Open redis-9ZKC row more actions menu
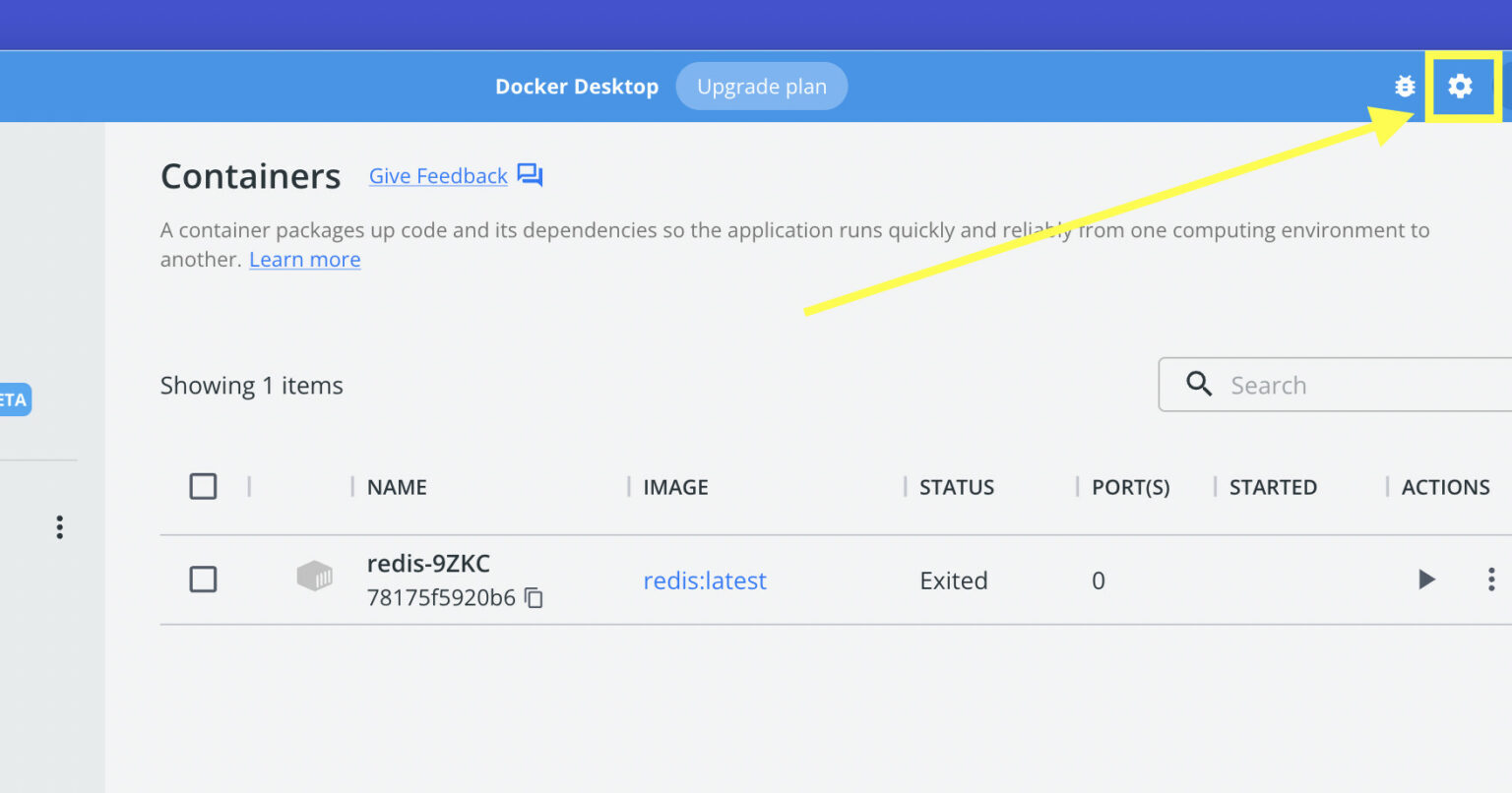The height and width of the screenshot is (793, 1512). point(1491,579)
